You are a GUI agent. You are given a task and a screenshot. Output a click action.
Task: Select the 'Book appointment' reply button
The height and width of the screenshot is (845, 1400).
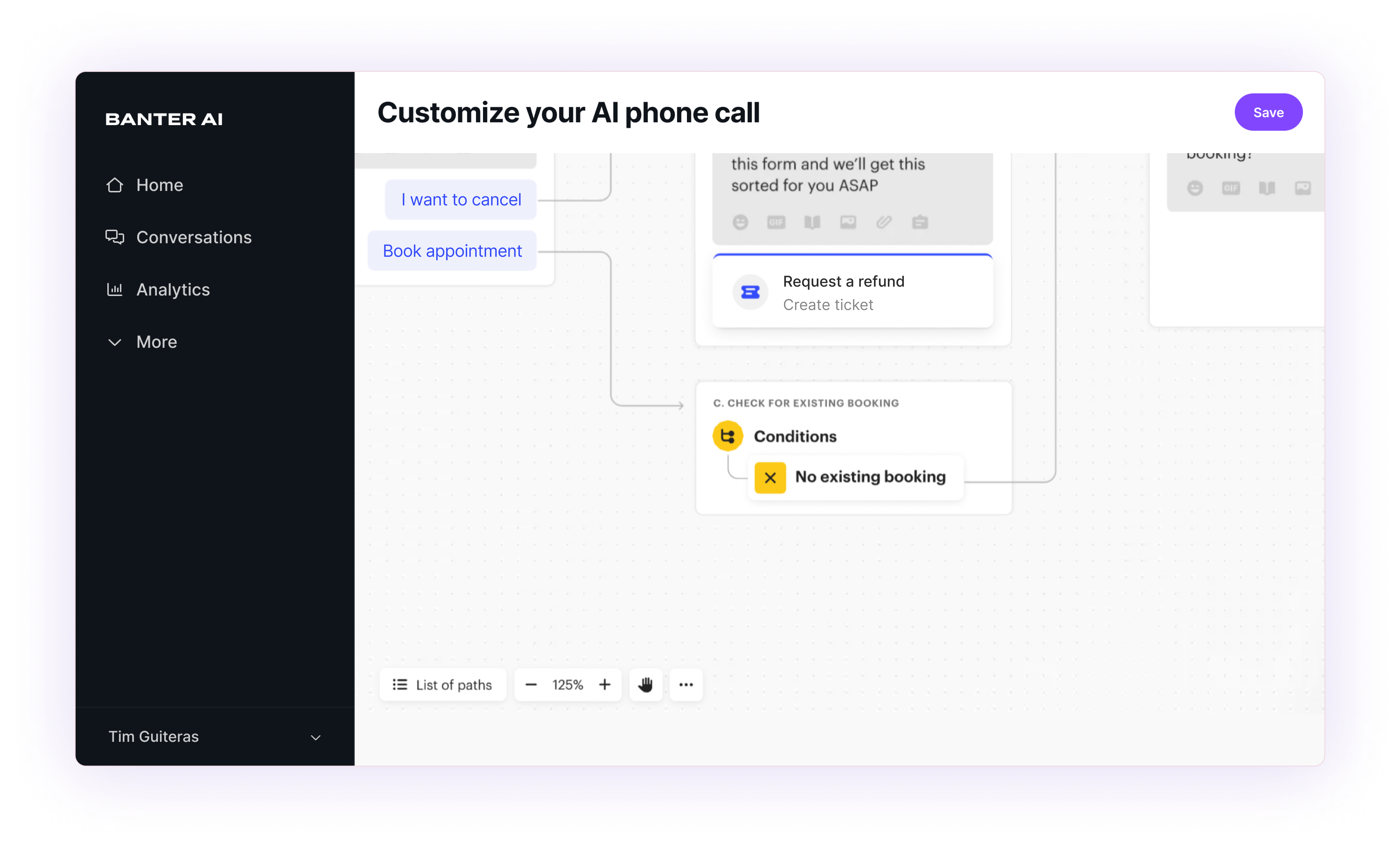tap(452, 251)
